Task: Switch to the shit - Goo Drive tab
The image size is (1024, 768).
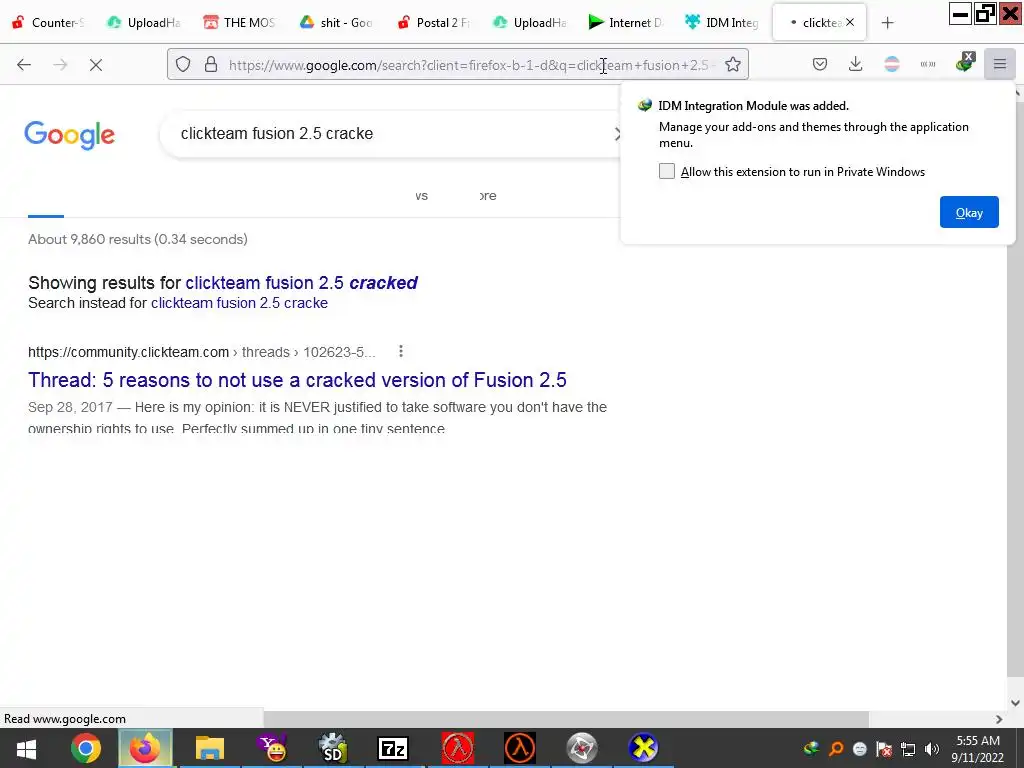Action: click(336, 22)
